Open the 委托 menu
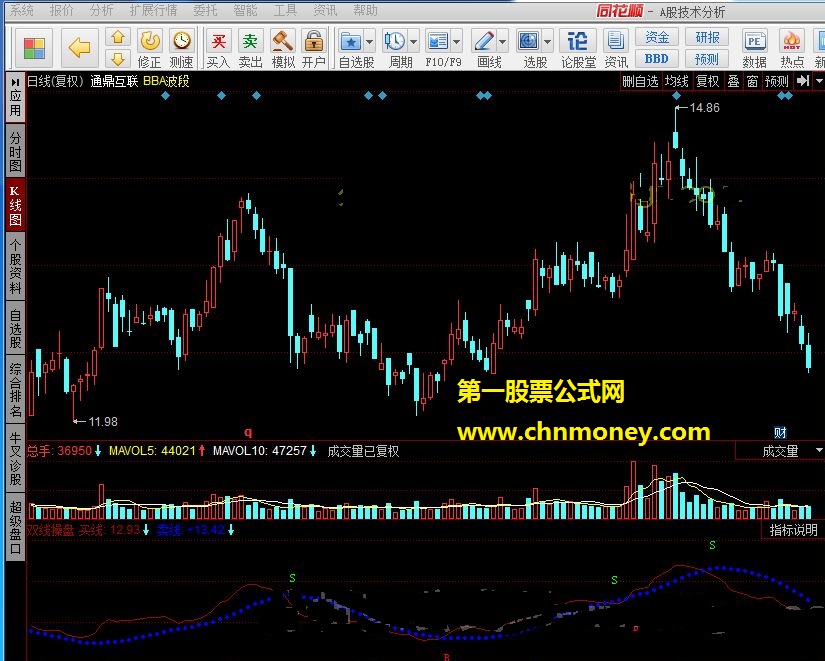This screenshot has width=825, height=661. click(205, 10)
